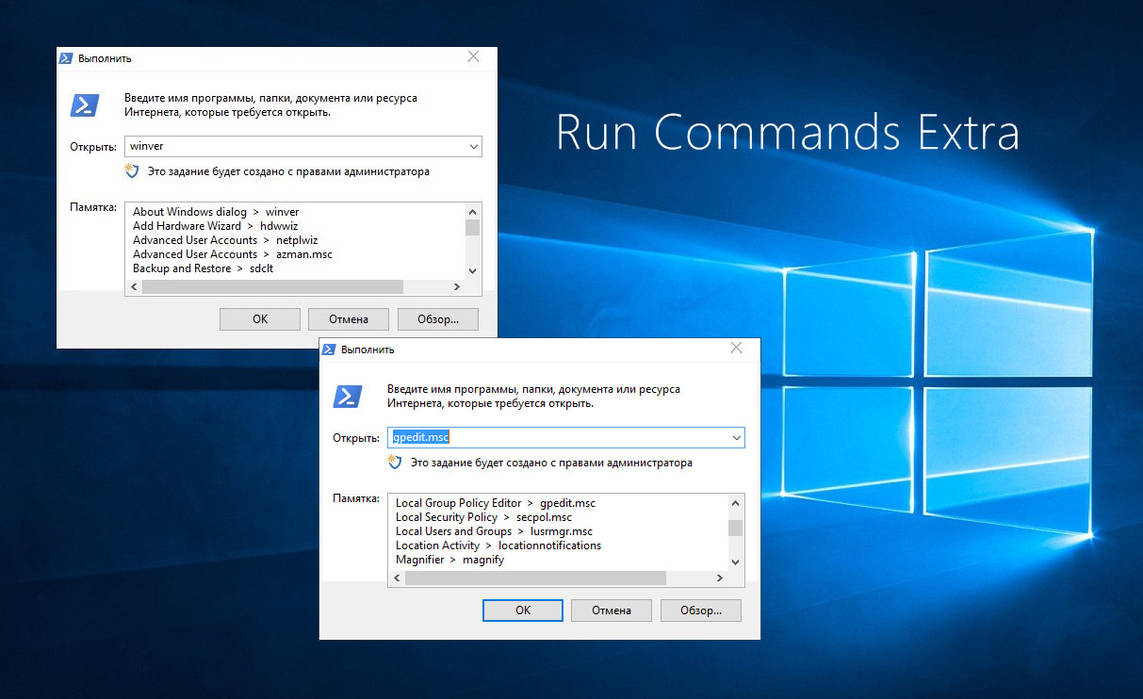Click the UAC shield icon next to the administrator notice under winver
The height and width of the screenshot is (699, 1143).
(x=131, y=171)
